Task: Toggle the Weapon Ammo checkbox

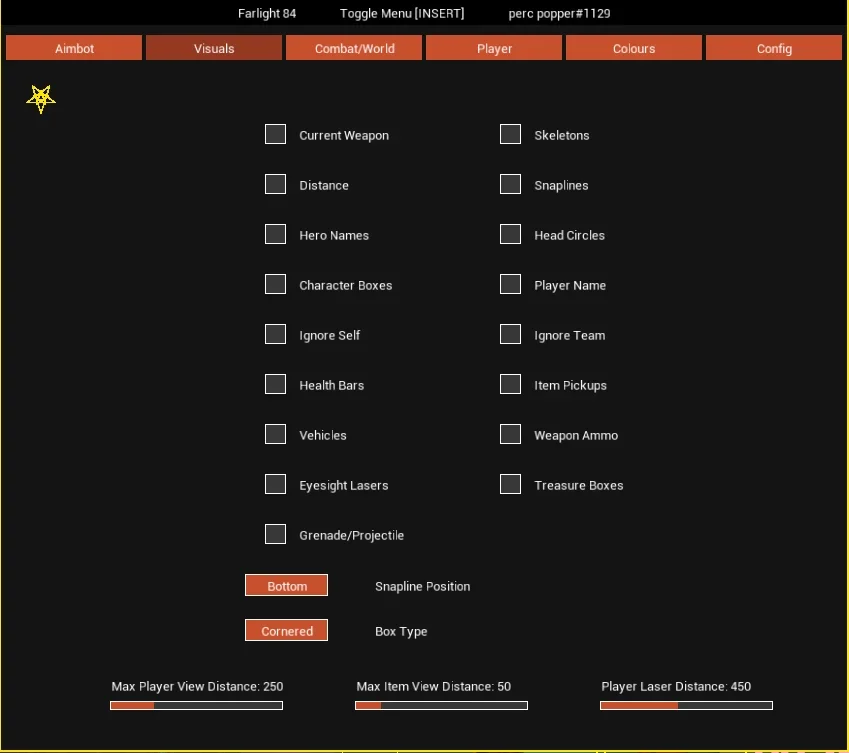Action: 511,434
